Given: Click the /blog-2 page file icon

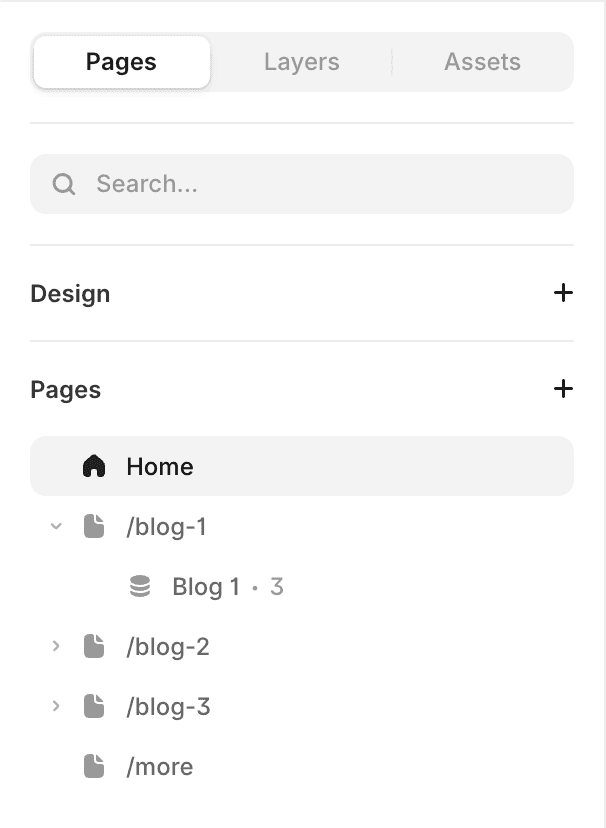Looking at the screenshot, I should [94, 646].
